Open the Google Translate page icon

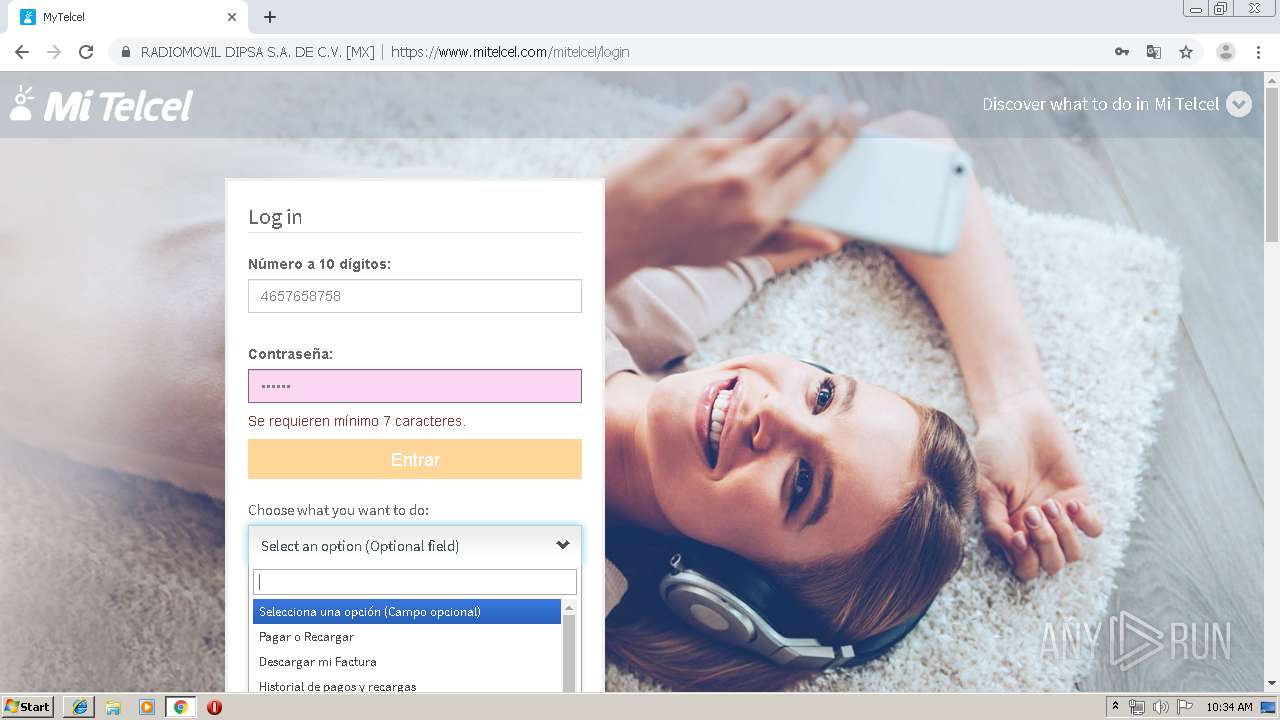tap(1154, 52)
